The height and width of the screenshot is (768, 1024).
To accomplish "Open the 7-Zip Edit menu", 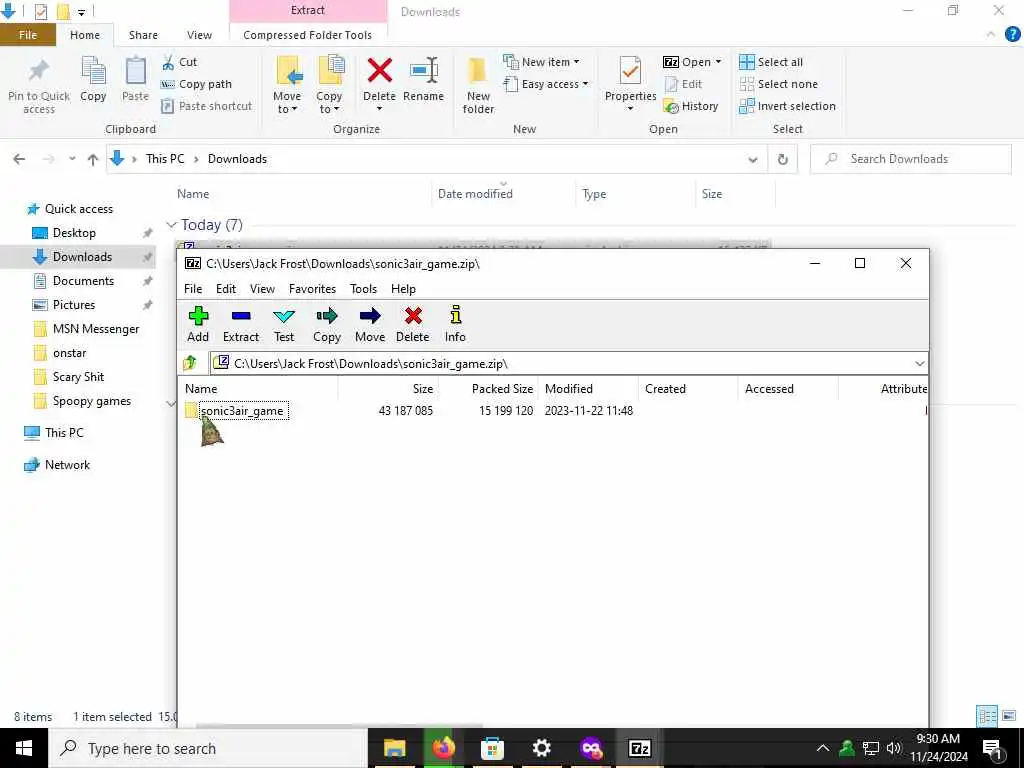I will (x=226, y=289).
